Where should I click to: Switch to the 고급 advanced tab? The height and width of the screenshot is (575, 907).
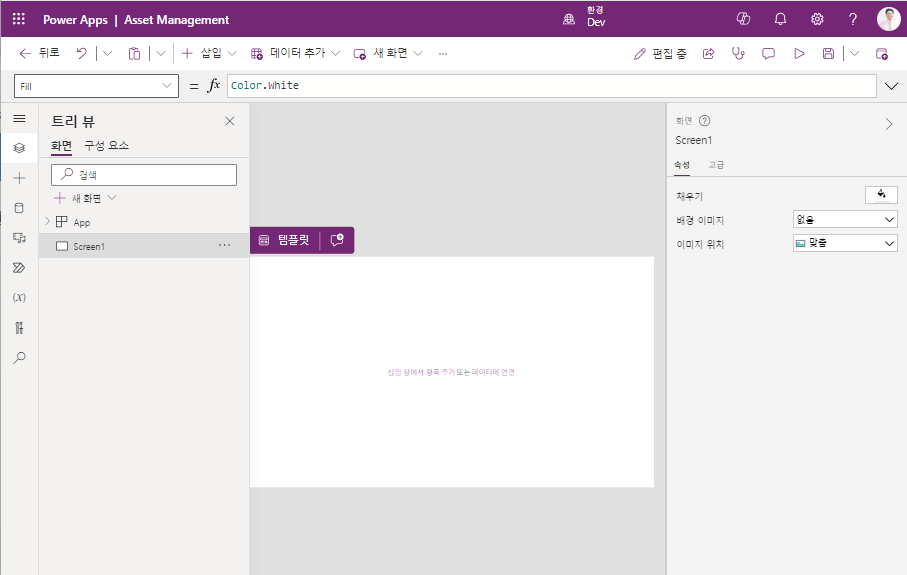click(x=716, y=165)
